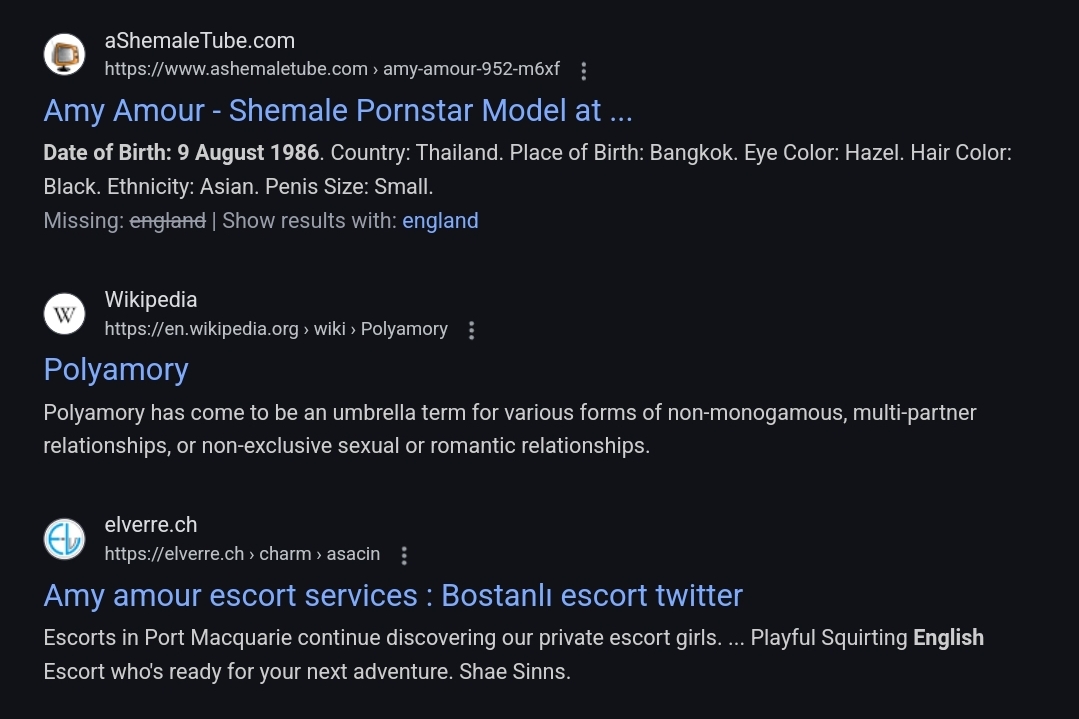Open the 'Amy Amour - Shemale Pornstar Model' result title
1079x719 pixels.
(x=338, y=111)
